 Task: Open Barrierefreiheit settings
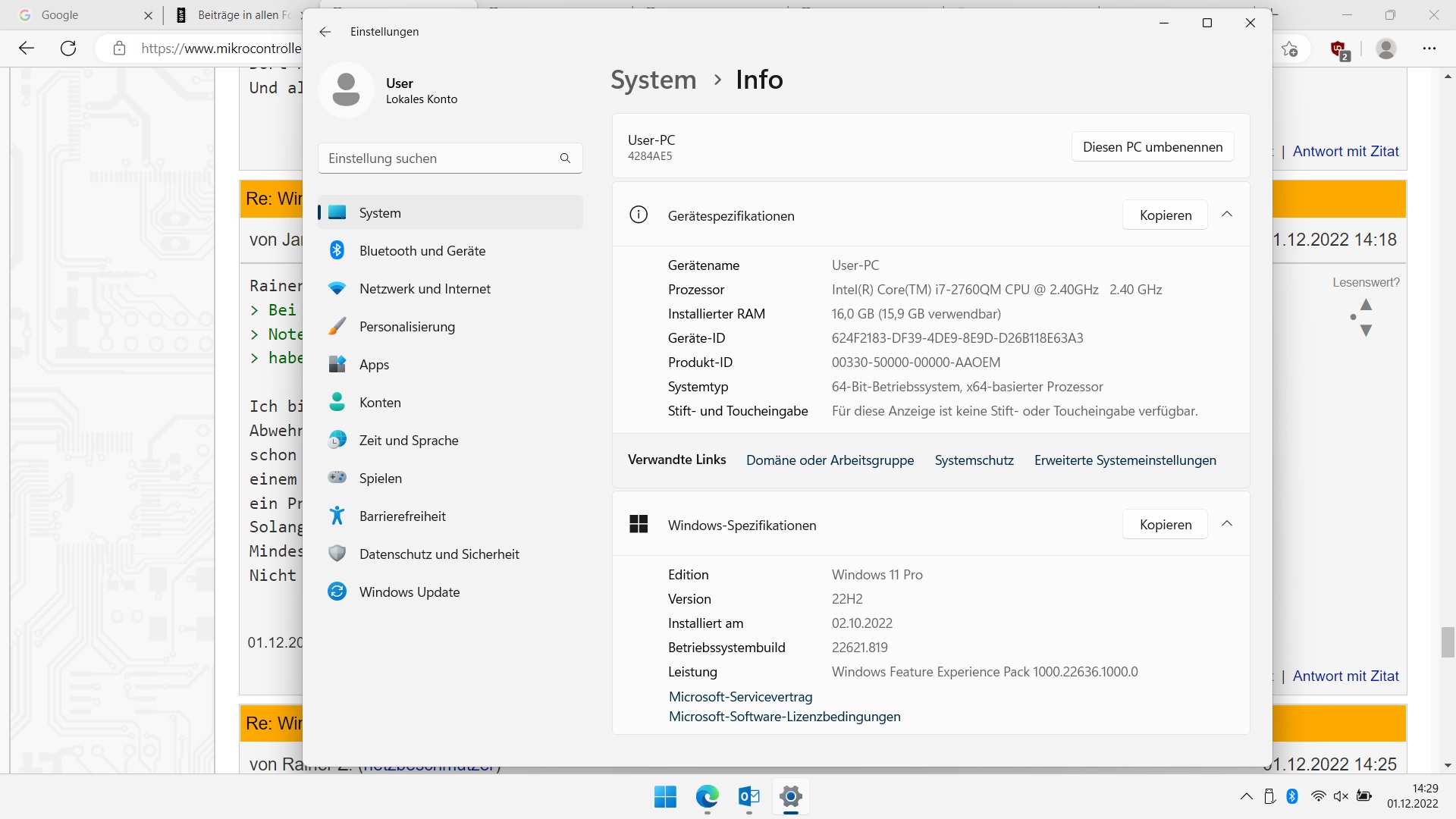[402, 516]
